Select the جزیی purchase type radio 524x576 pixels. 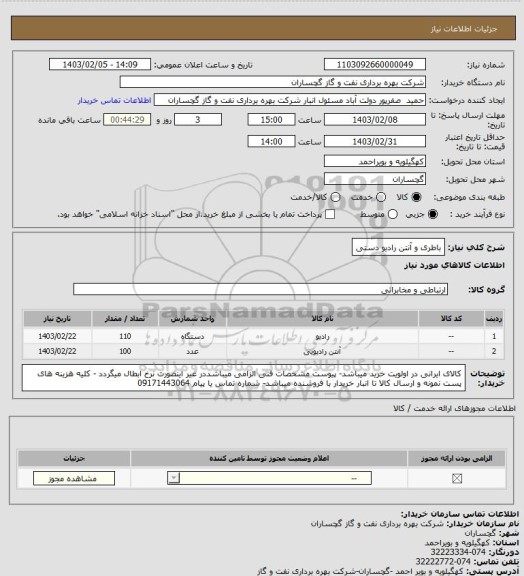(433, 214)
